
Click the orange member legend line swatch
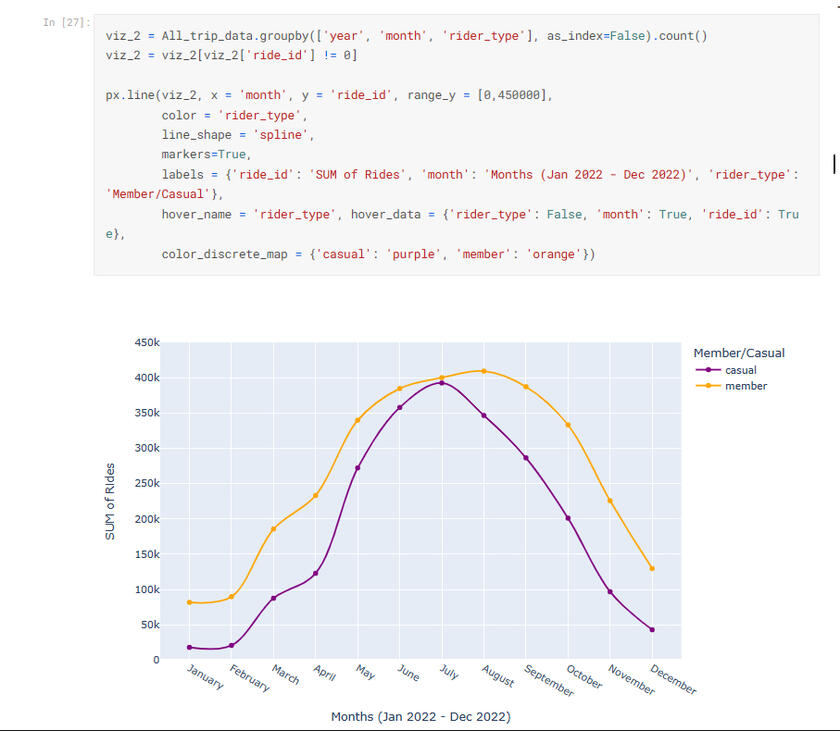707,386
